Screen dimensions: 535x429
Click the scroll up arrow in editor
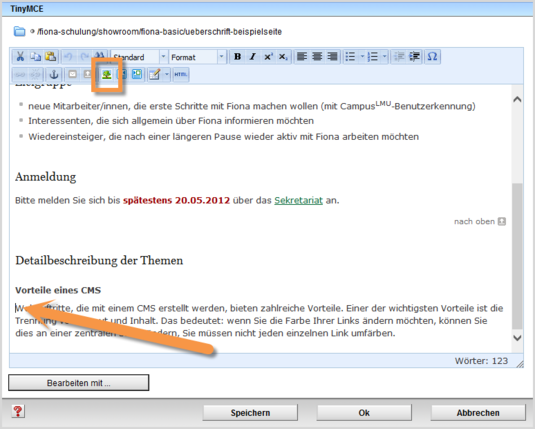(x=517, y=100)
